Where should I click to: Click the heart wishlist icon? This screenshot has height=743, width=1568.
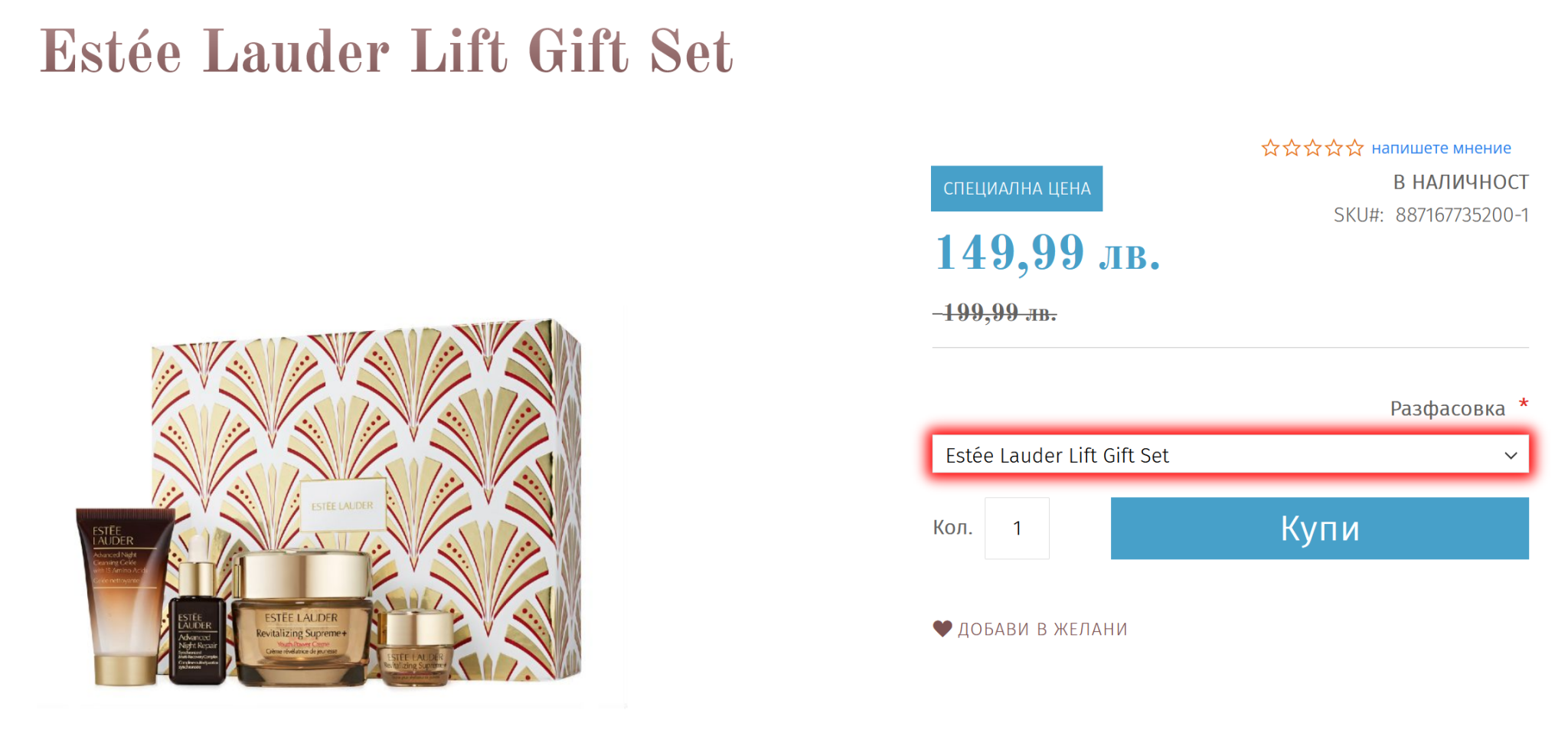pos(942,629)
